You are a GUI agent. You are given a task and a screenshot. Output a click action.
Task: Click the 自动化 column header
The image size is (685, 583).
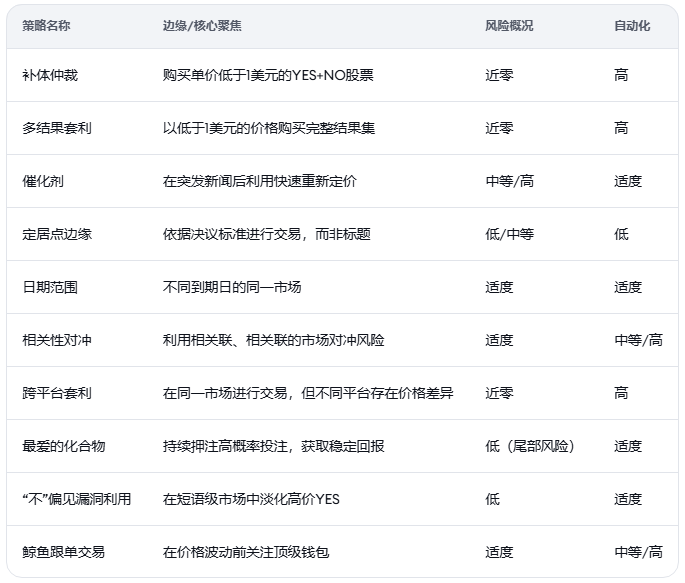632,26
